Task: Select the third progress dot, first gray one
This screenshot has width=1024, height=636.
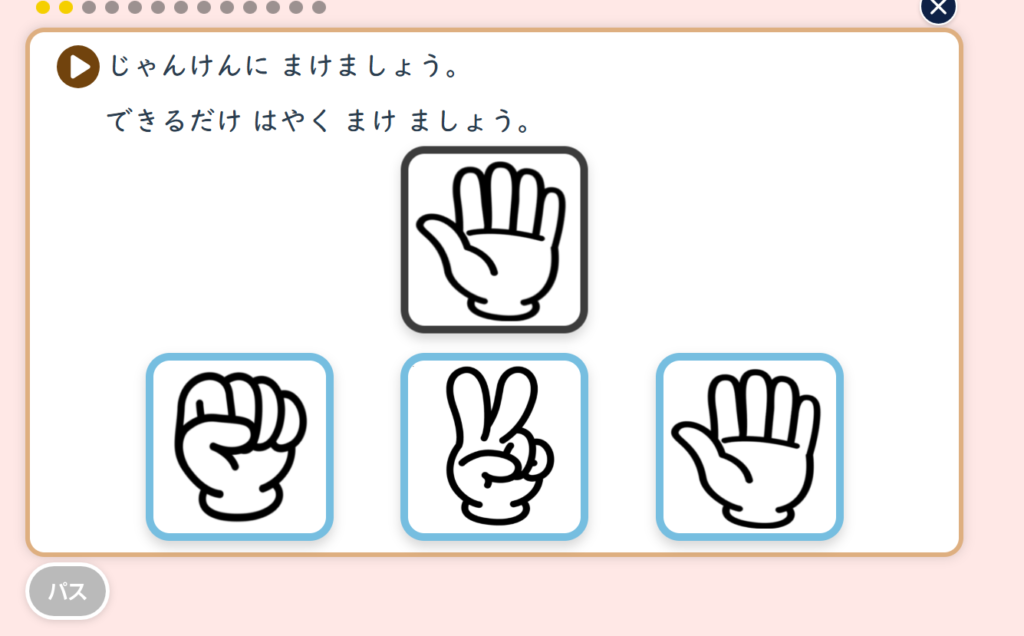Action: coord(89,7)
